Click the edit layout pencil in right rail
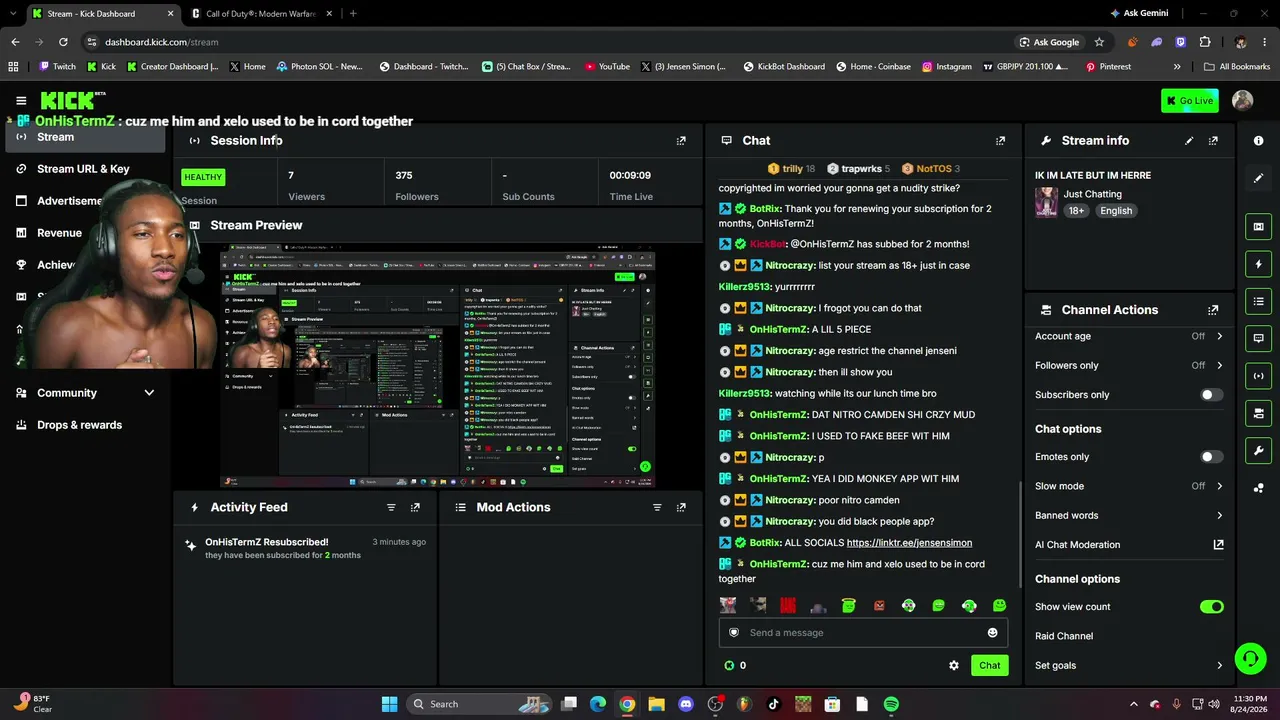1280x720 pixels. tap(1258, 178)
